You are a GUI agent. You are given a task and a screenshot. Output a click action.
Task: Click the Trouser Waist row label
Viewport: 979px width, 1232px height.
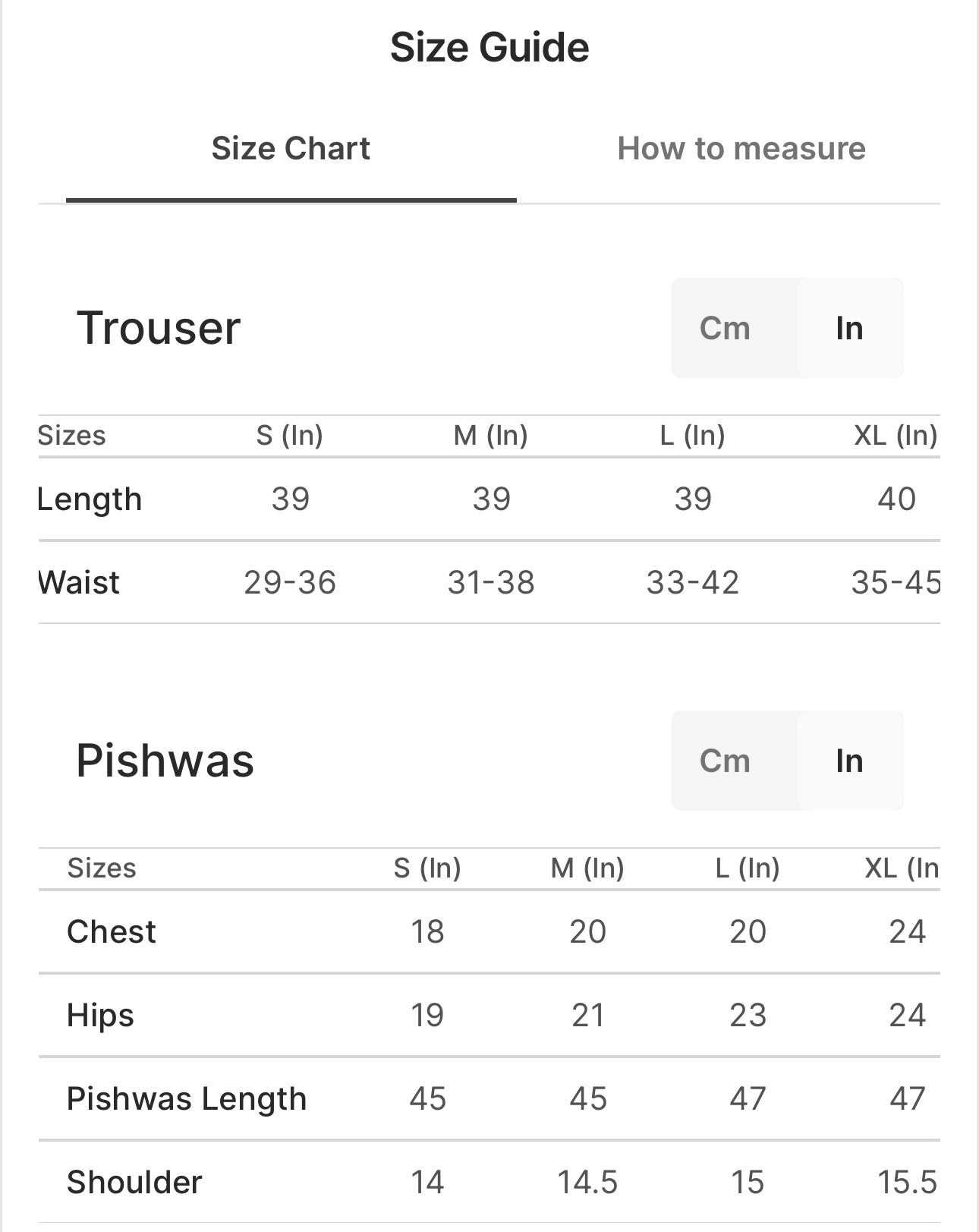79,583
